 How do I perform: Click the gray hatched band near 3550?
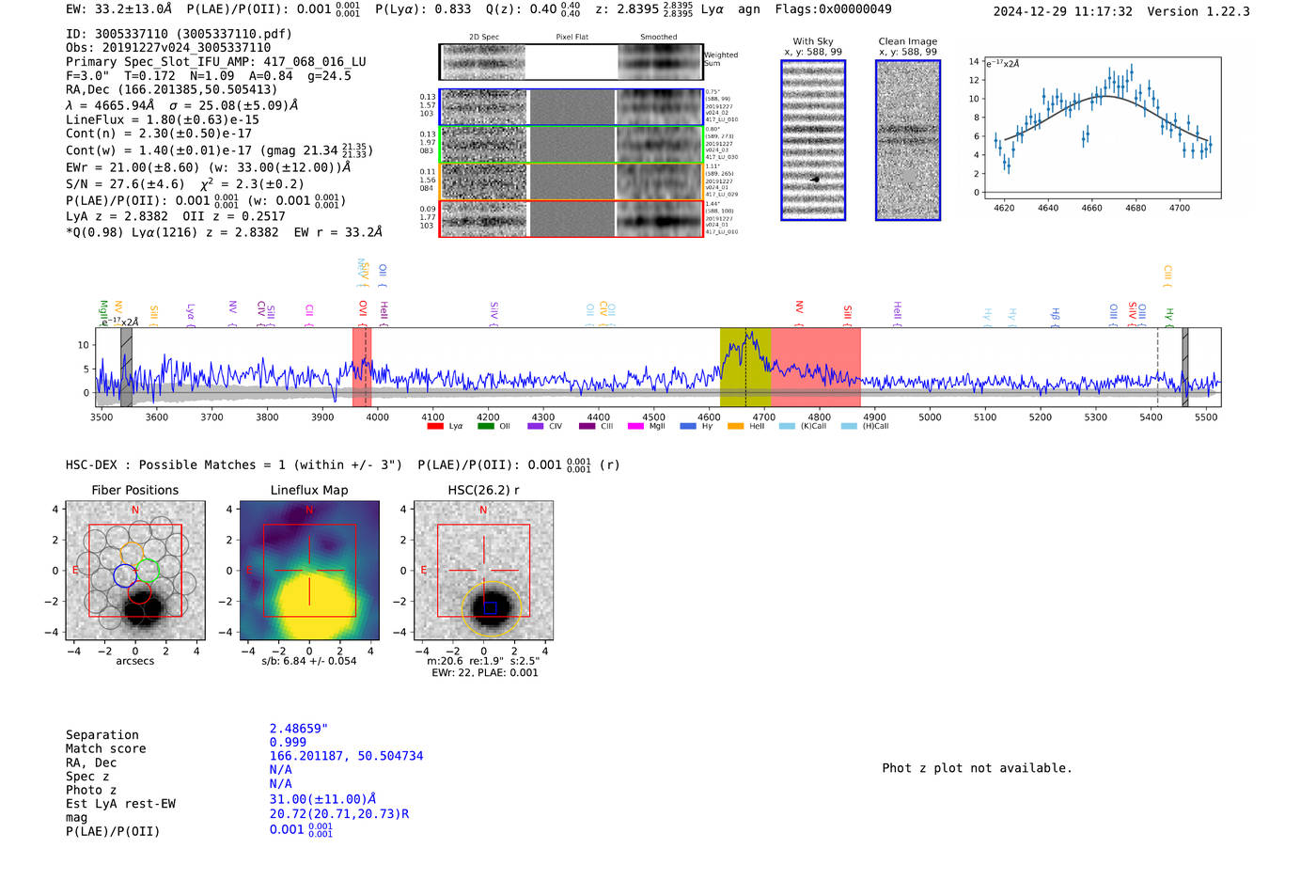tap(126, 368)
